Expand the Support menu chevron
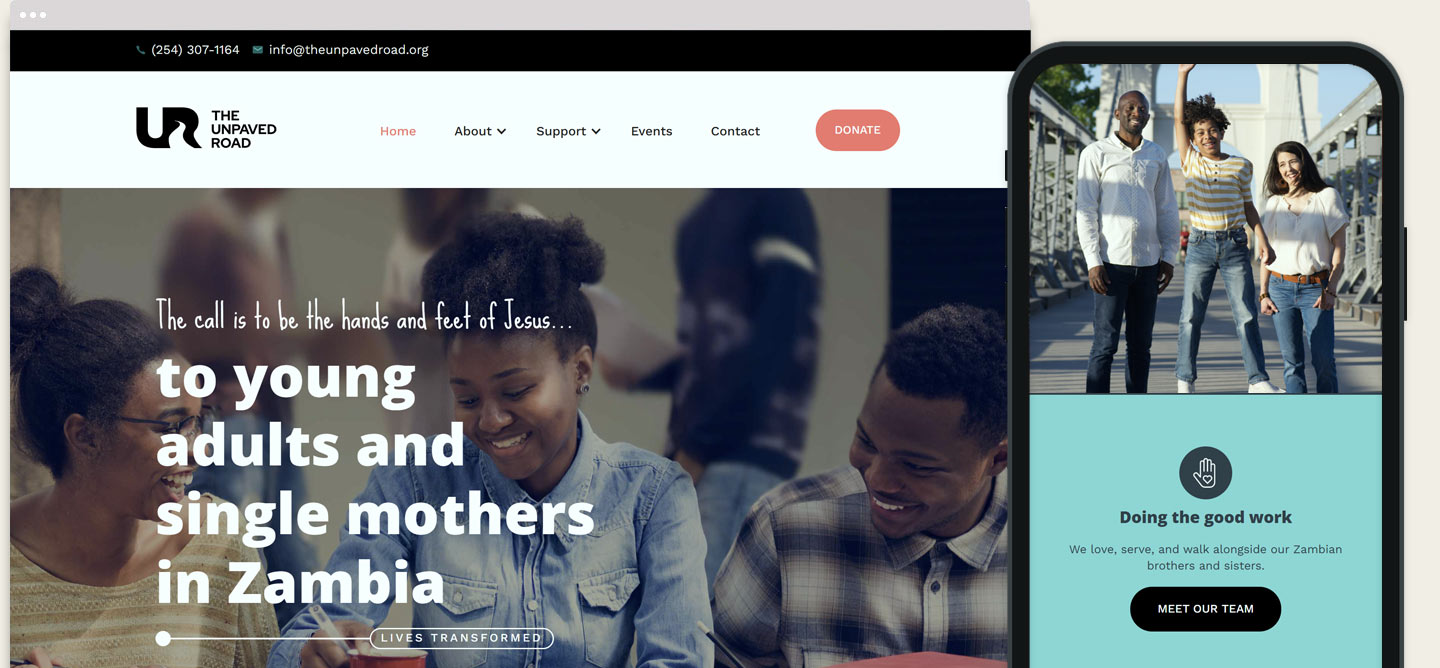Image resolution: width=1440 pixels, height=668 pixels. coord(596,131)
